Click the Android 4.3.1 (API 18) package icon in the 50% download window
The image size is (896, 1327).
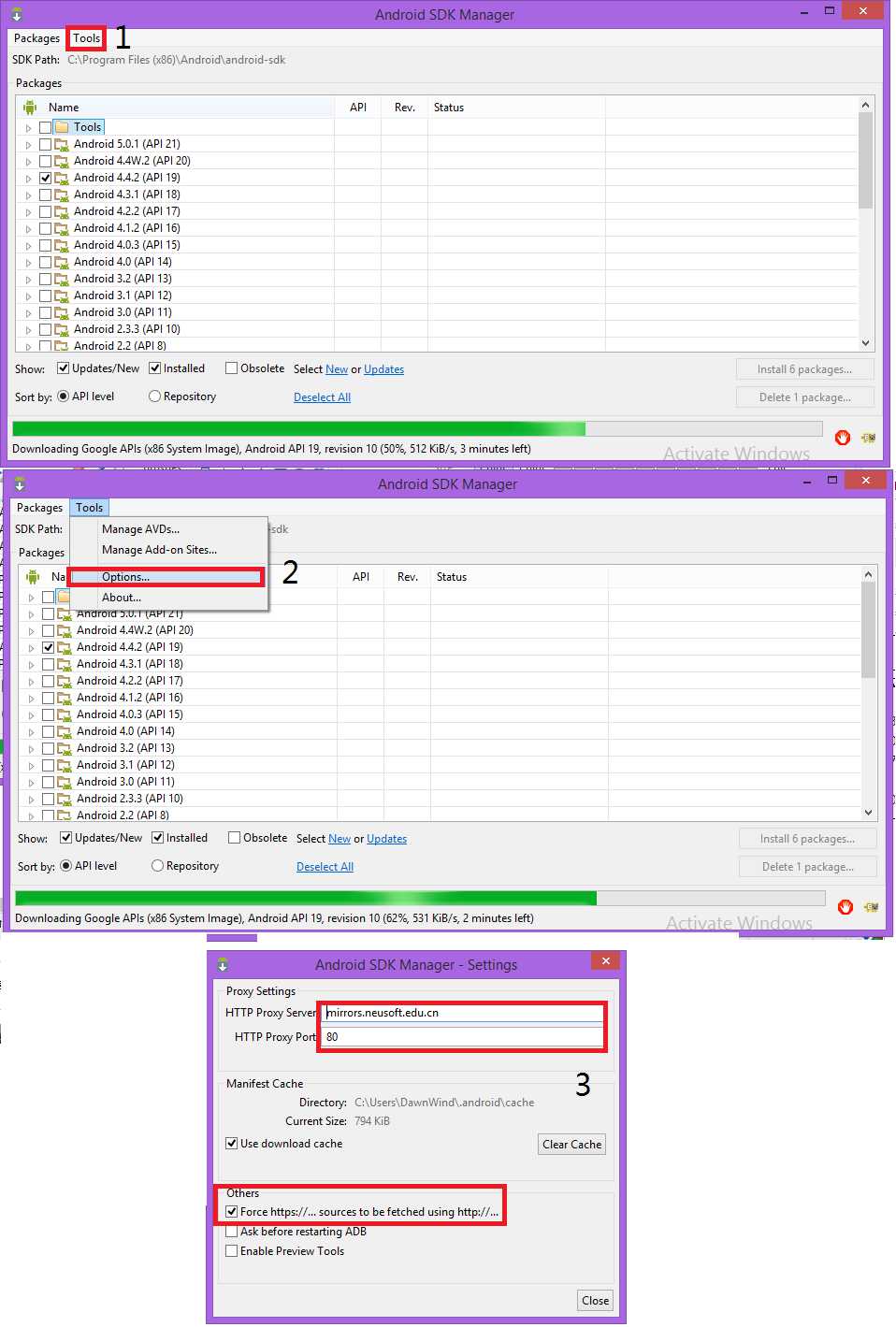[63, 195]
